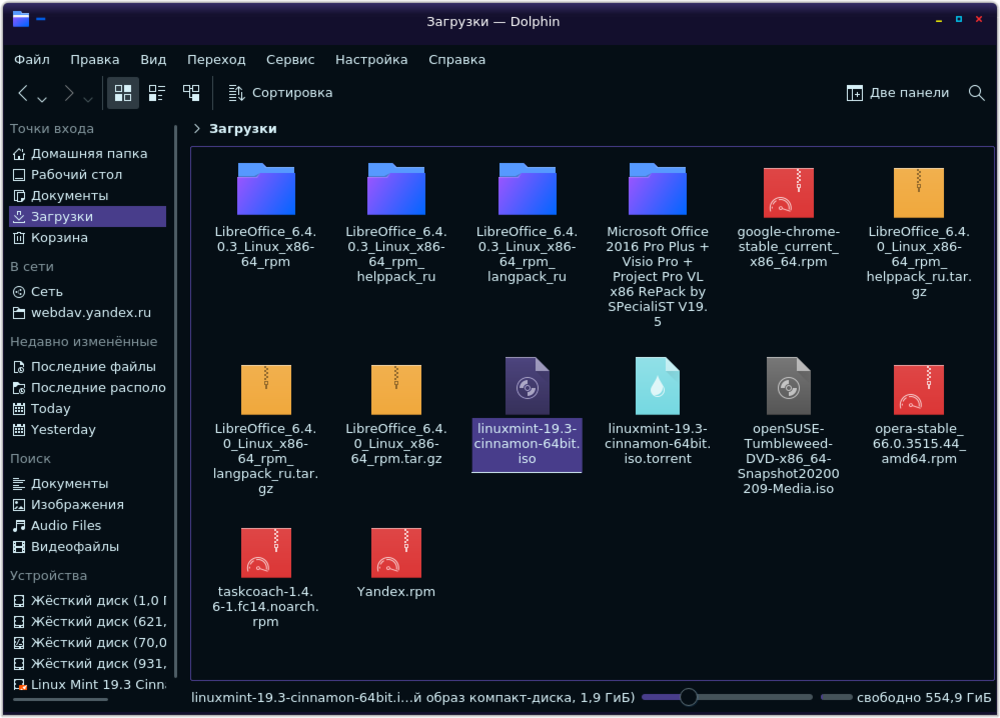The image size is (1000, 718).
Task: Select linuxmint-19.3-cinnamon-64bit.iso disk image
Action: (527, 412)
